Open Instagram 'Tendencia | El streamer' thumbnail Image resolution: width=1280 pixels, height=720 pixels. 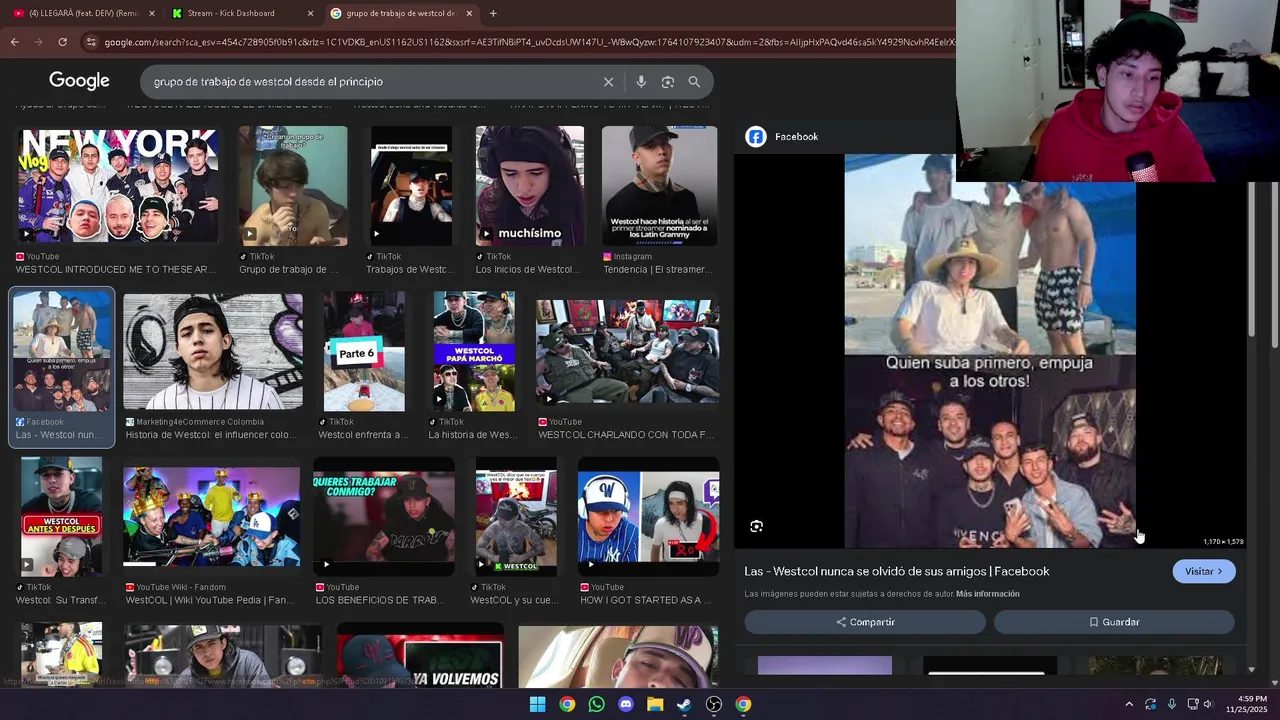pos(659,185)
